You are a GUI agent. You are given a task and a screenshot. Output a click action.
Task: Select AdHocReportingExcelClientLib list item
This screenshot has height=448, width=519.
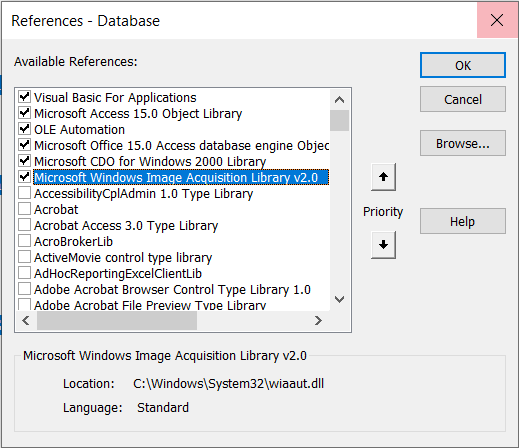pos(118,274)
